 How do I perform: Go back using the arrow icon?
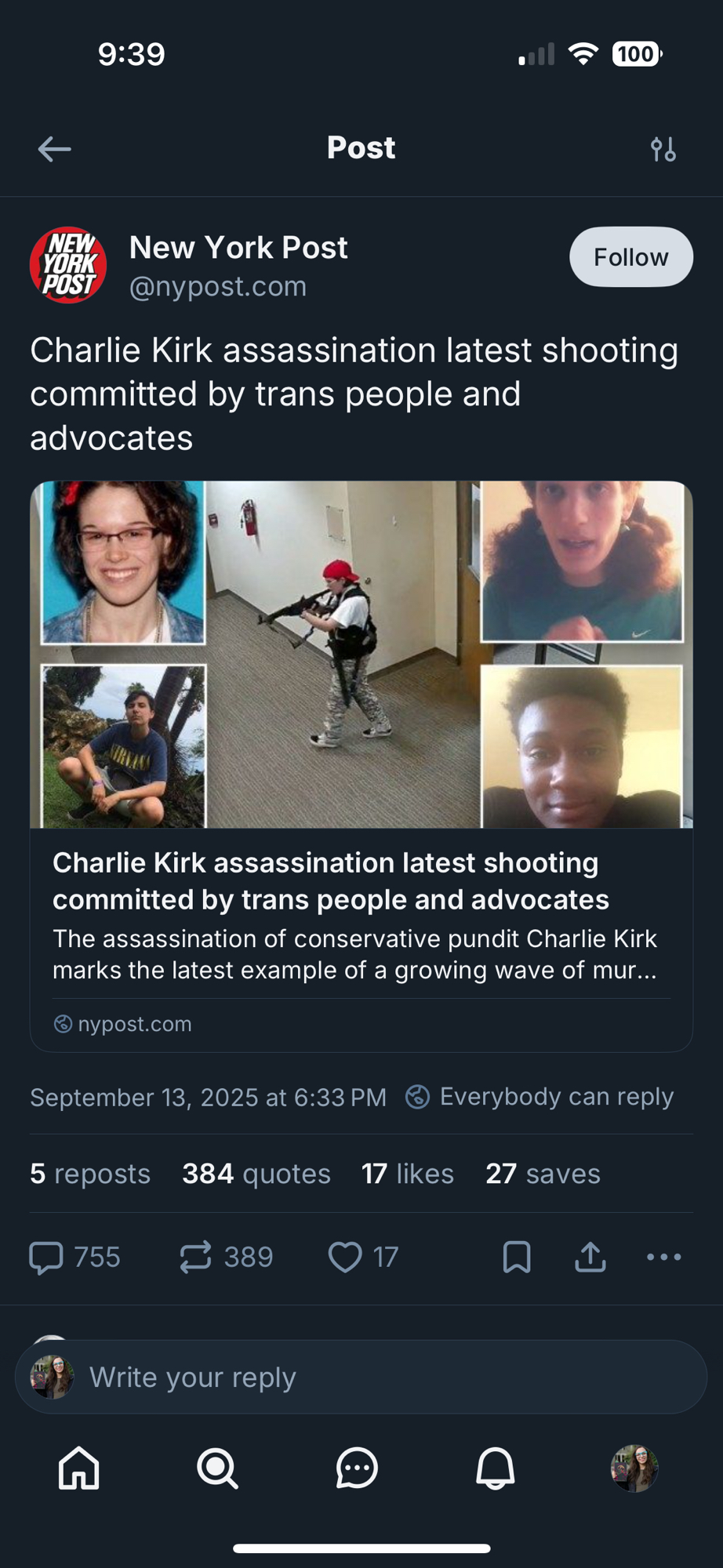click(x=54, y=148)
